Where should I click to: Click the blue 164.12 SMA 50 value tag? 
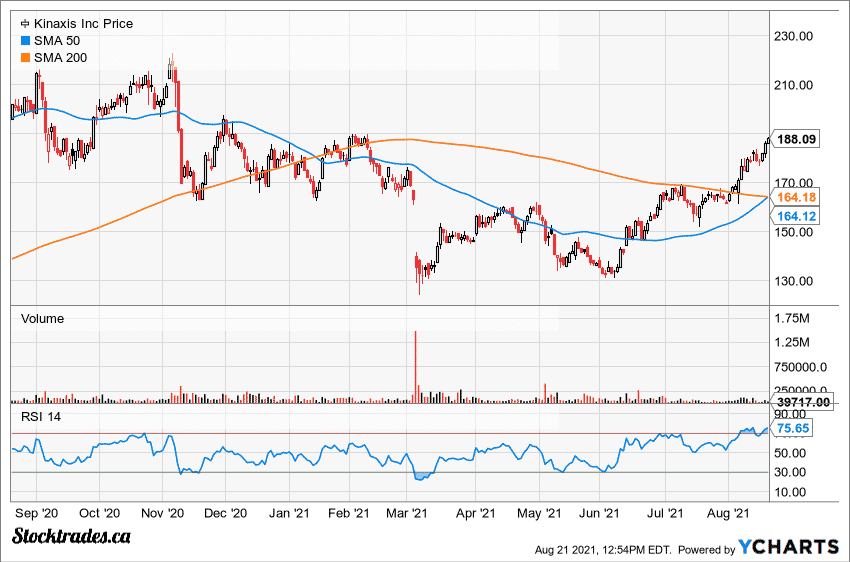796,216
